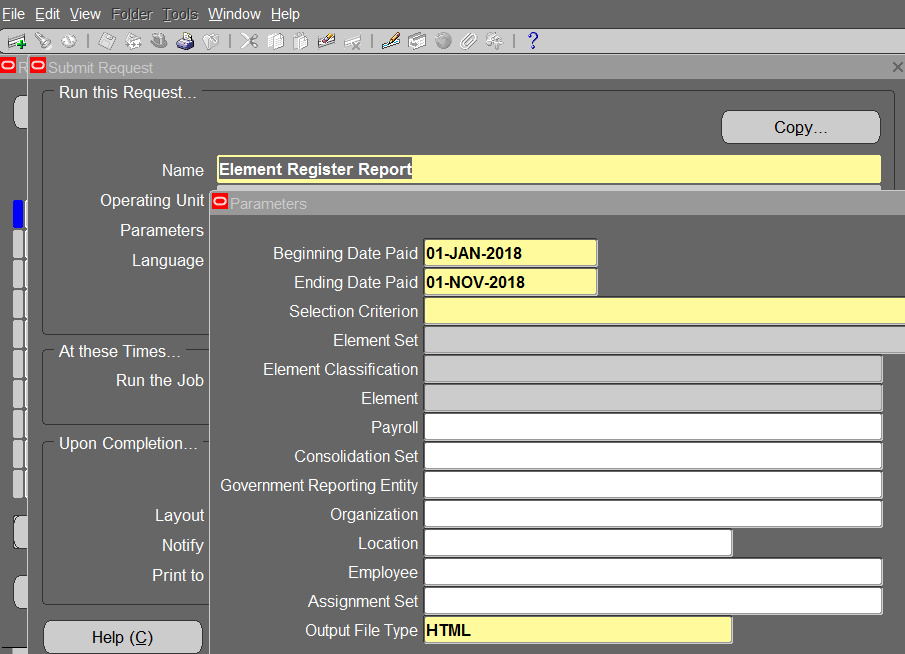The image size is (905, 654).
Task: Click the Government Reporting Entity field
Action: [x=653, y=485]
